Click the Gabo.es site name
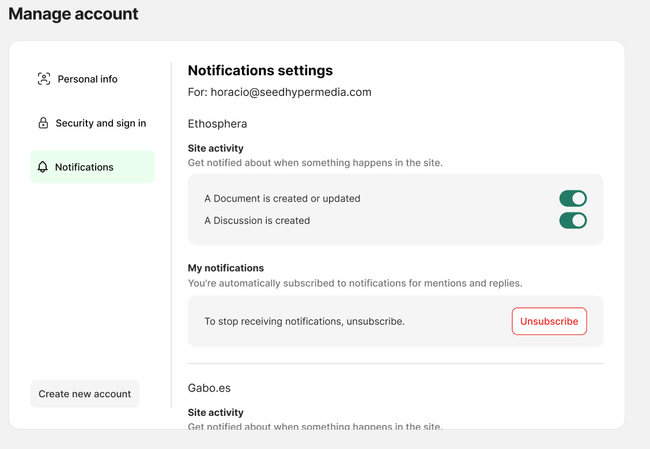Image resolution: width=650 pixels, height=449 pixels. (212, 387)
